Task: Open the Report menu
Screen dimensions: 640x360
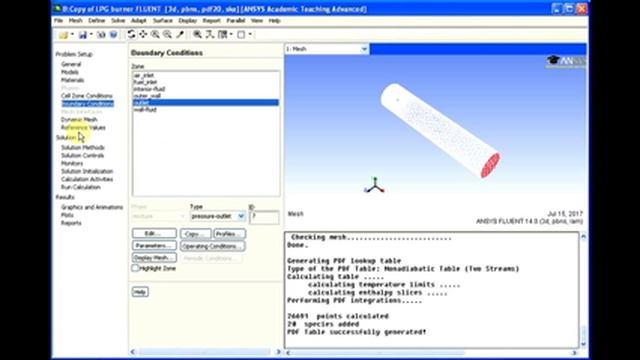Action: (211, 20)
